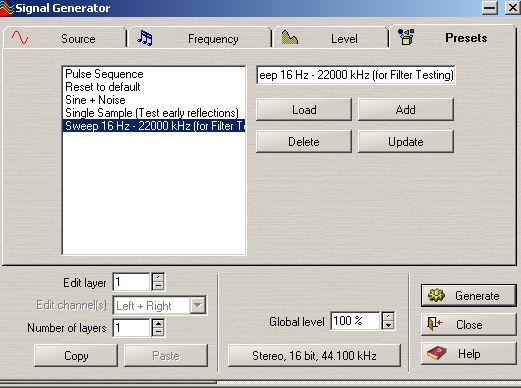Image resolution: width=521 pixels, height=388 pixels.
Task: Click the Generate button label
Action: coord(477,296)
